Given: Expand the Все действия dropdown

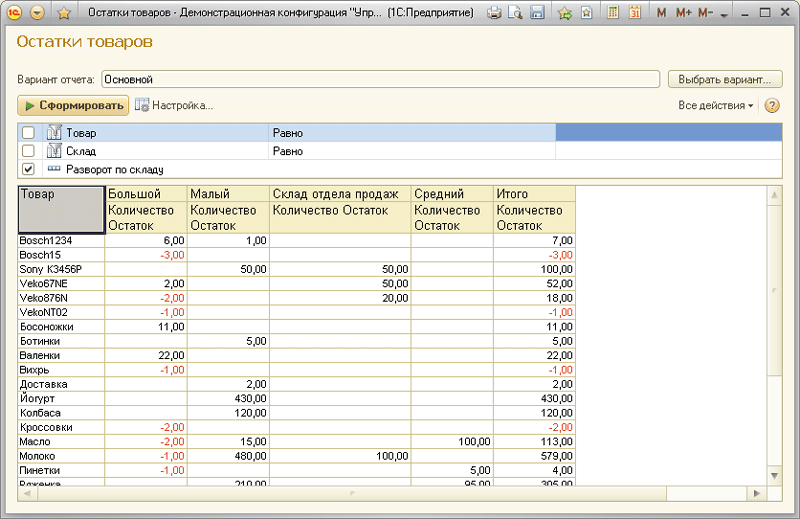Looking at the screenshot, I should 716,105.
